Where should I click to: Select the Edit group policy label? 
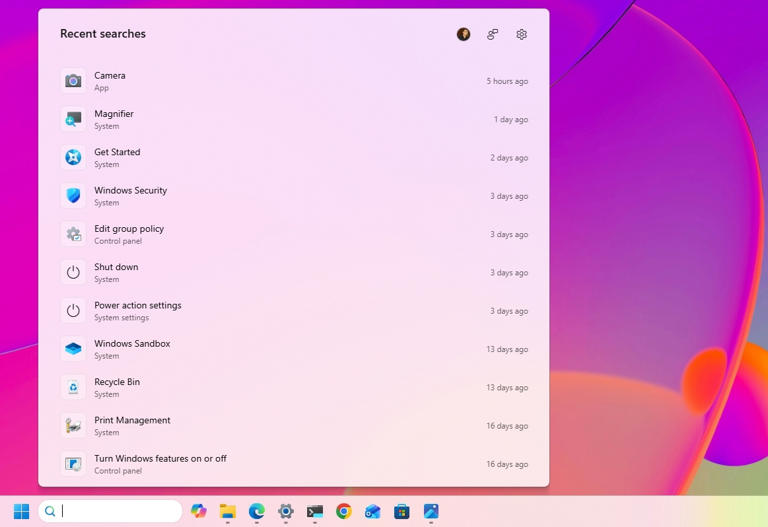(129, 229)
